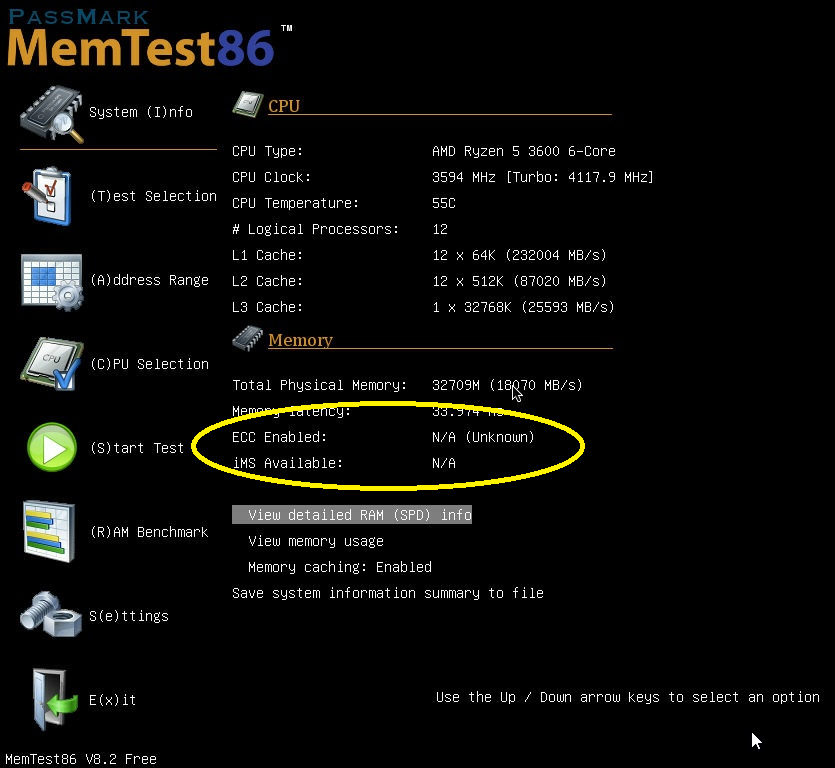Select (A)ddress Range menu label
Viewport: 835px width, 768px height.
tap(149, 281)
